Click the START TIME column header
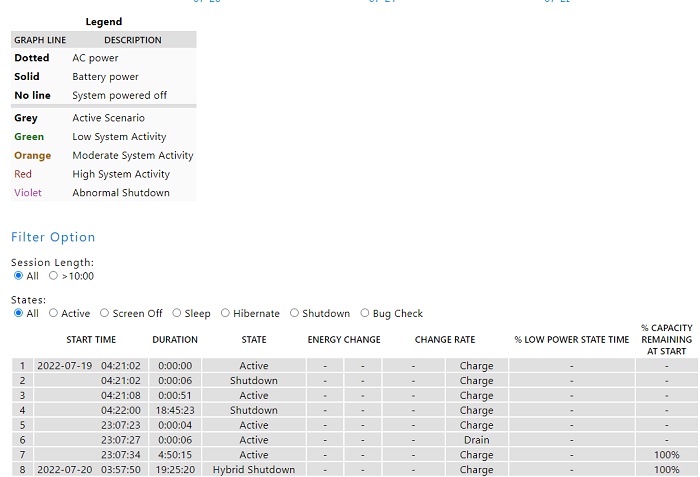The width and height of the screenshot is (700, 477). (x=91, y=339)
